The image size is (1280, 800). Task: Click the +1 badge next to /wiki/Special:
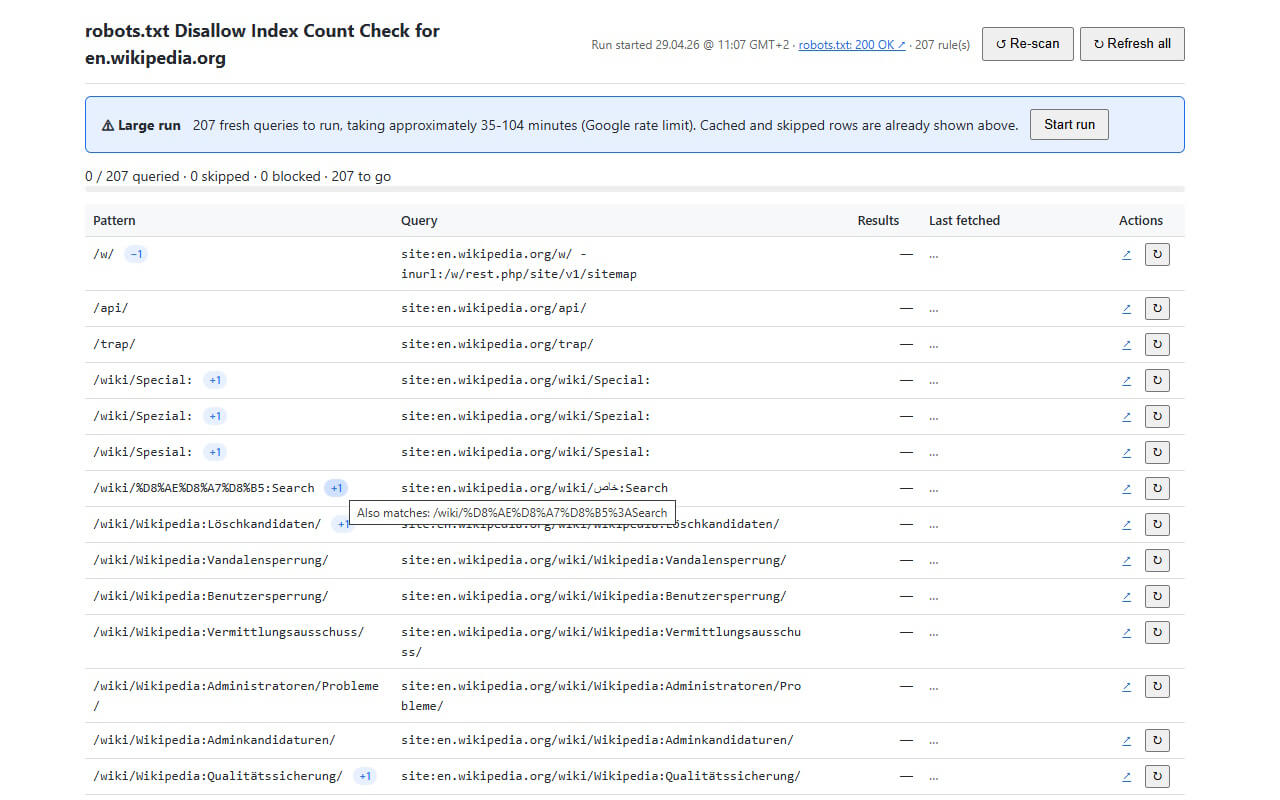click(215, 380)
